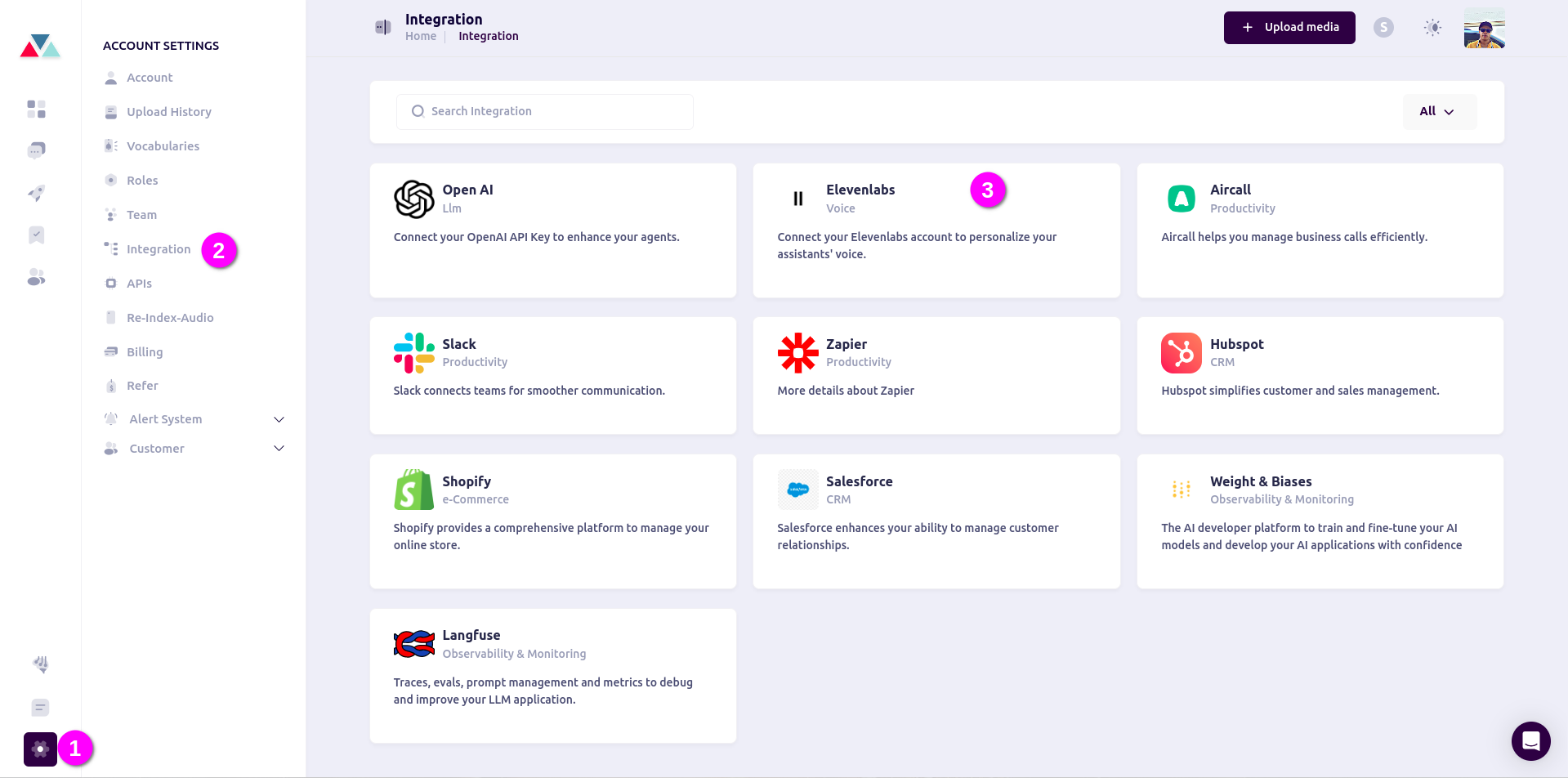The image size is (1568, 778).
Task: Open the Shopify card title
Action: (x=467, y=481)
